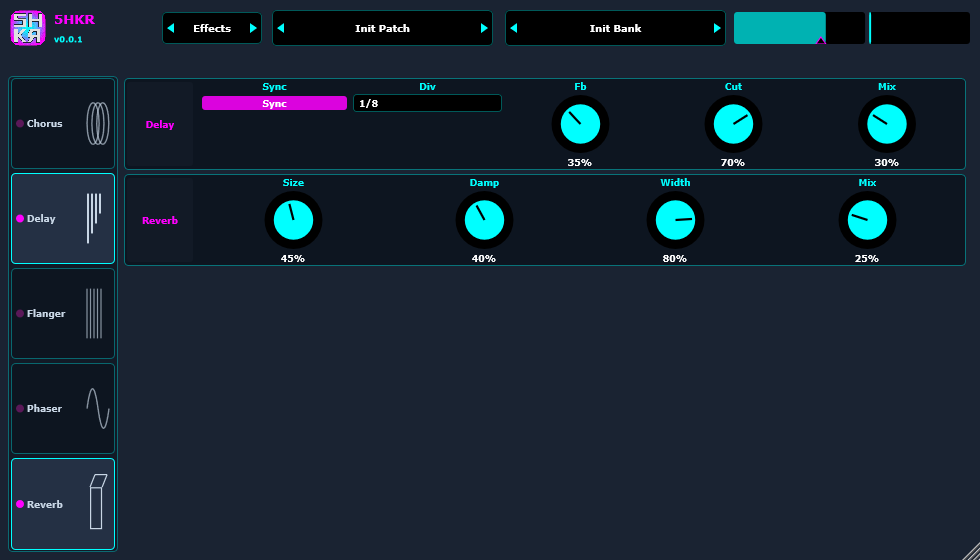Click the Chorus rings icon

pos(98,124)
